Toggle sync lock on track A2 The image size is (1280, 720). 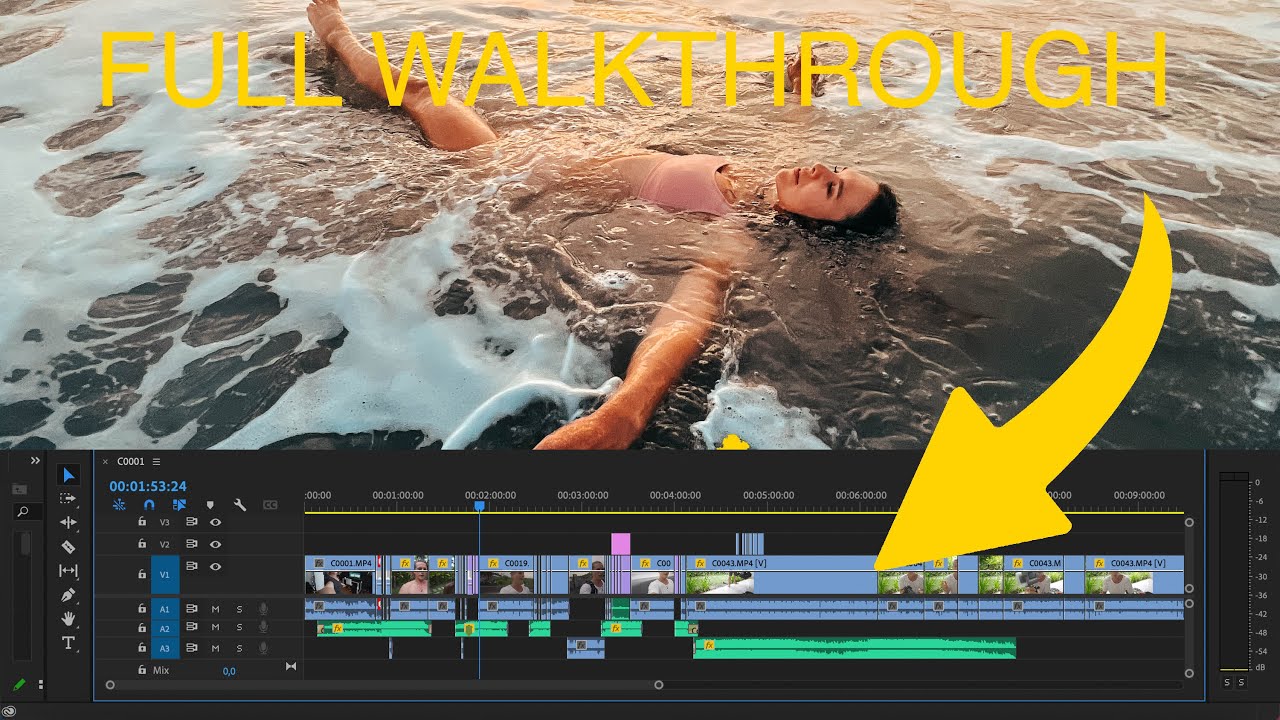point(191,628)
